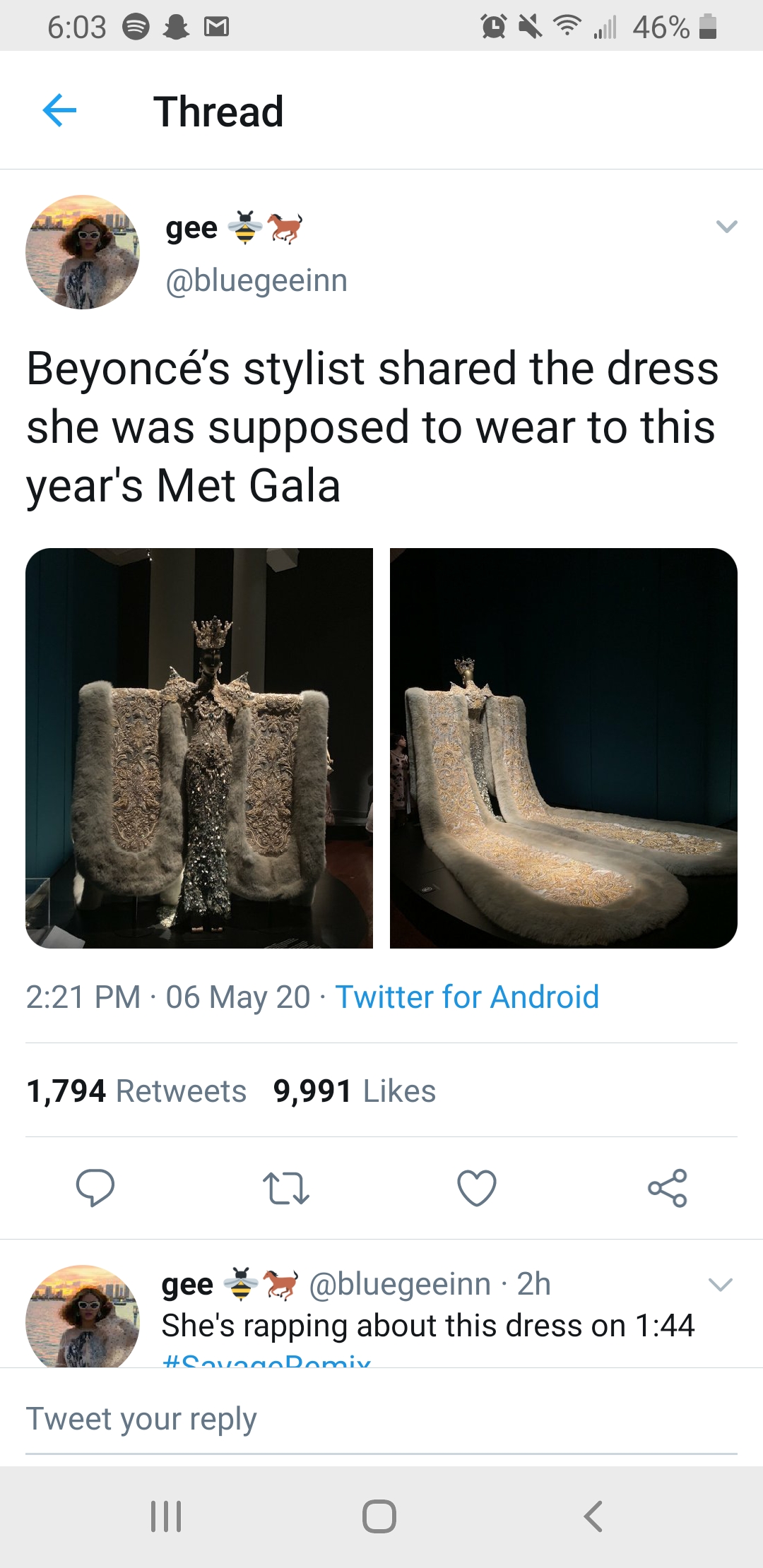Retweet using the retweet arrows icon
763x1568 pixels.
(285, 1187)
